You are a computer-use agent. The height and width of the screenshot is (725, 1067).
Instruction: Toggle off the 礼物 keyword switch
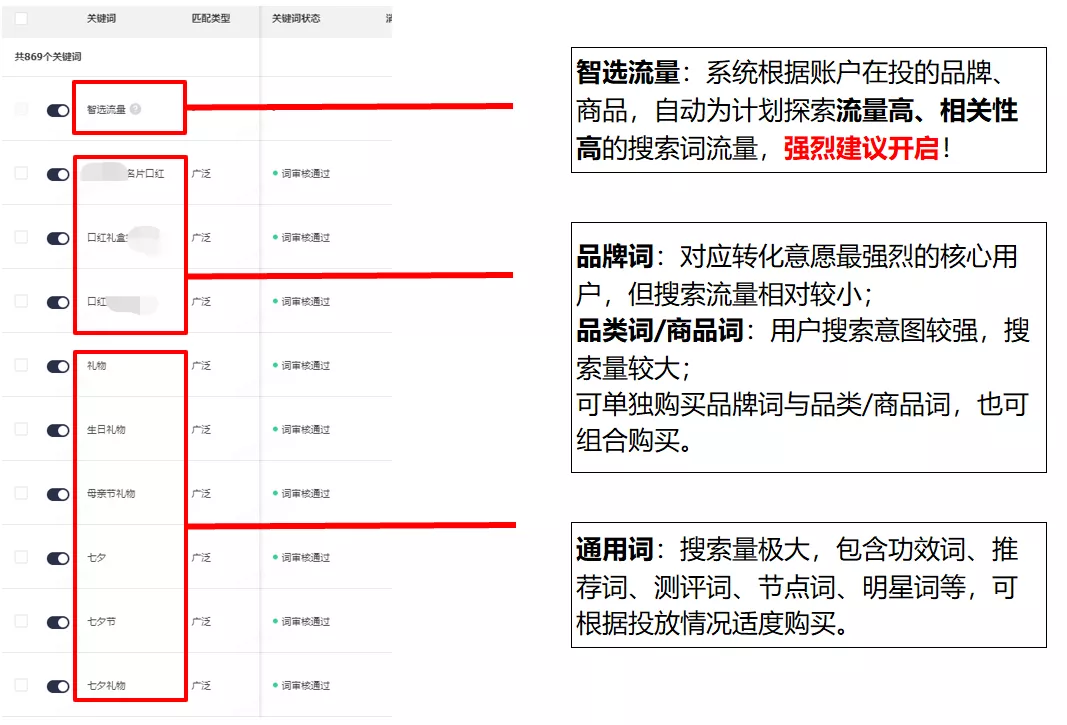[x=58, y=365]
